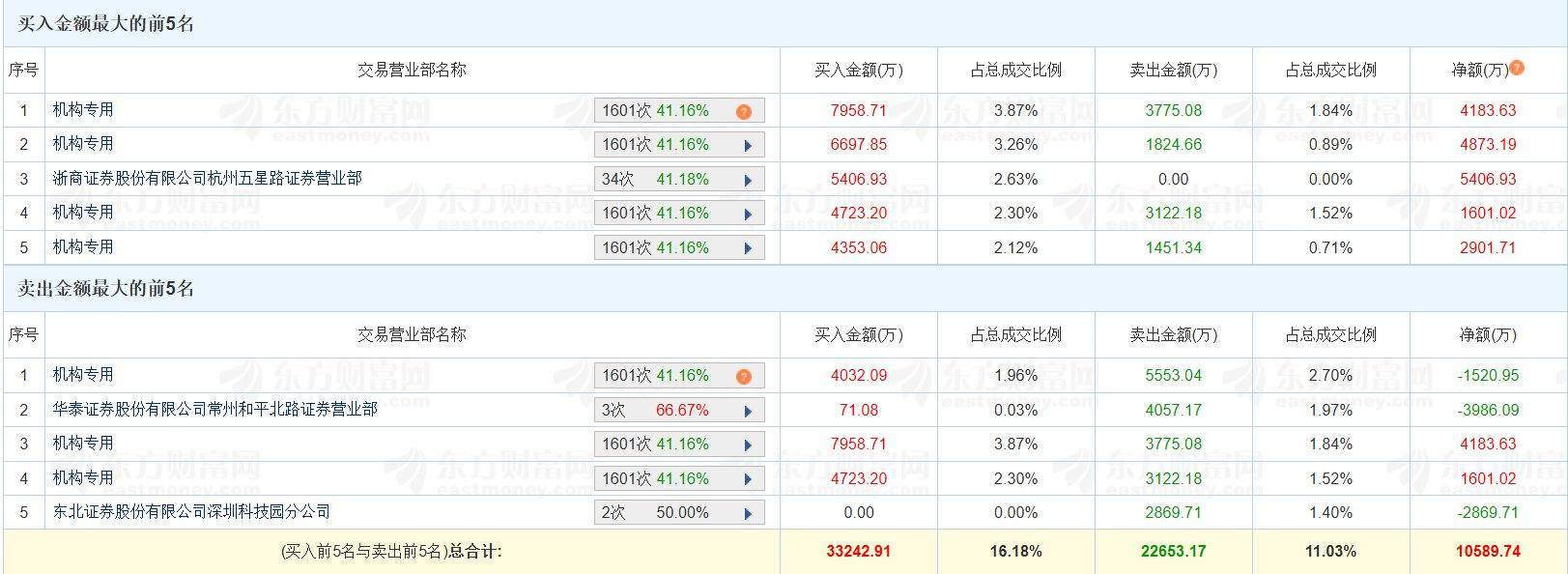1568x574 pixels.
Task: Click the orange help icon in the first buy-ranking row
Action: pos(743,111)
